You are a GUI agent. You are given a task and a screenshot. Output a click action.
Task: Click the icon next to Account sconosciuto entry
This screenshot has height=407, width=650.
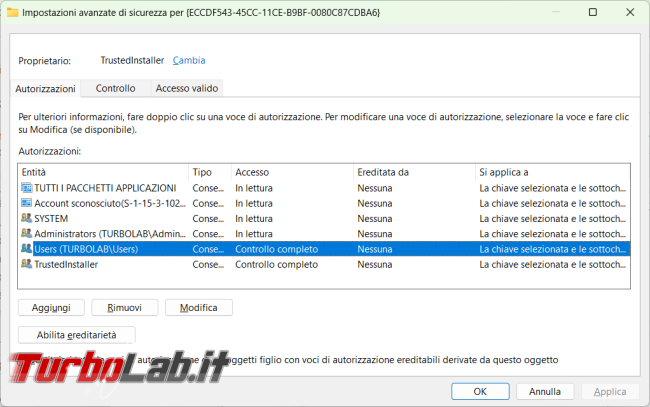[x=27, y=203]
